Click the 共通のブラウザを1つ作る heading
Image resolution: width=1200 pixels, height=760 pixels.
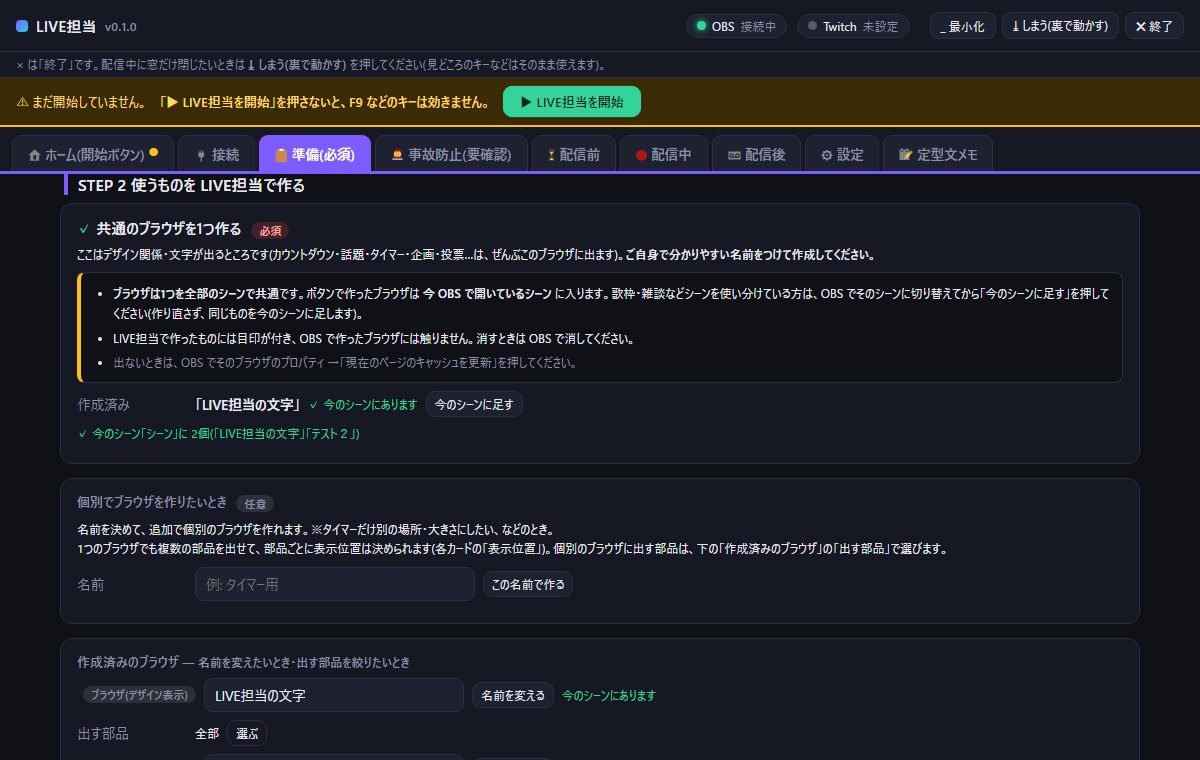click(169, 229)
